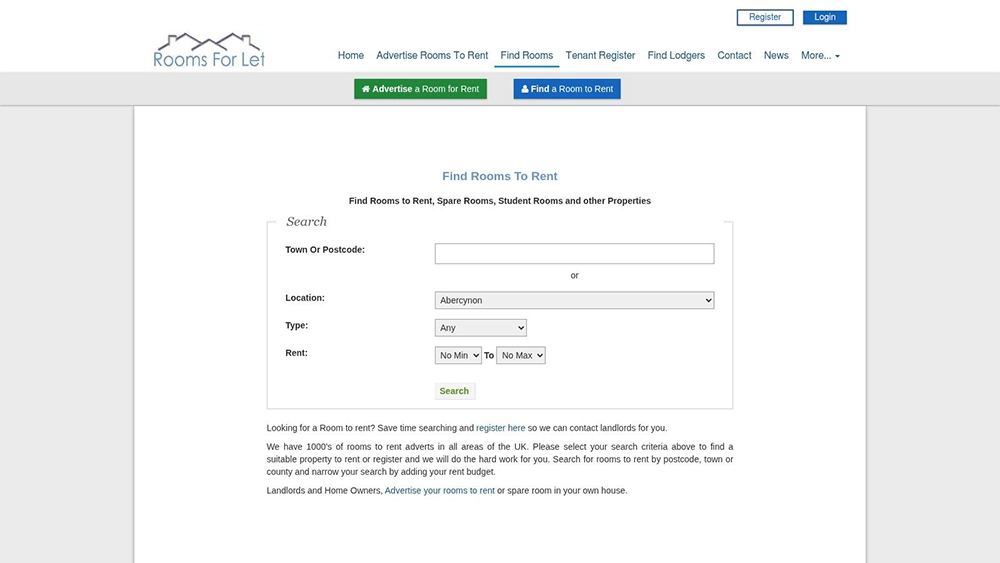Click the 'Search' legend text
This screenshot has width=1000, height=563.
[306, 221]
